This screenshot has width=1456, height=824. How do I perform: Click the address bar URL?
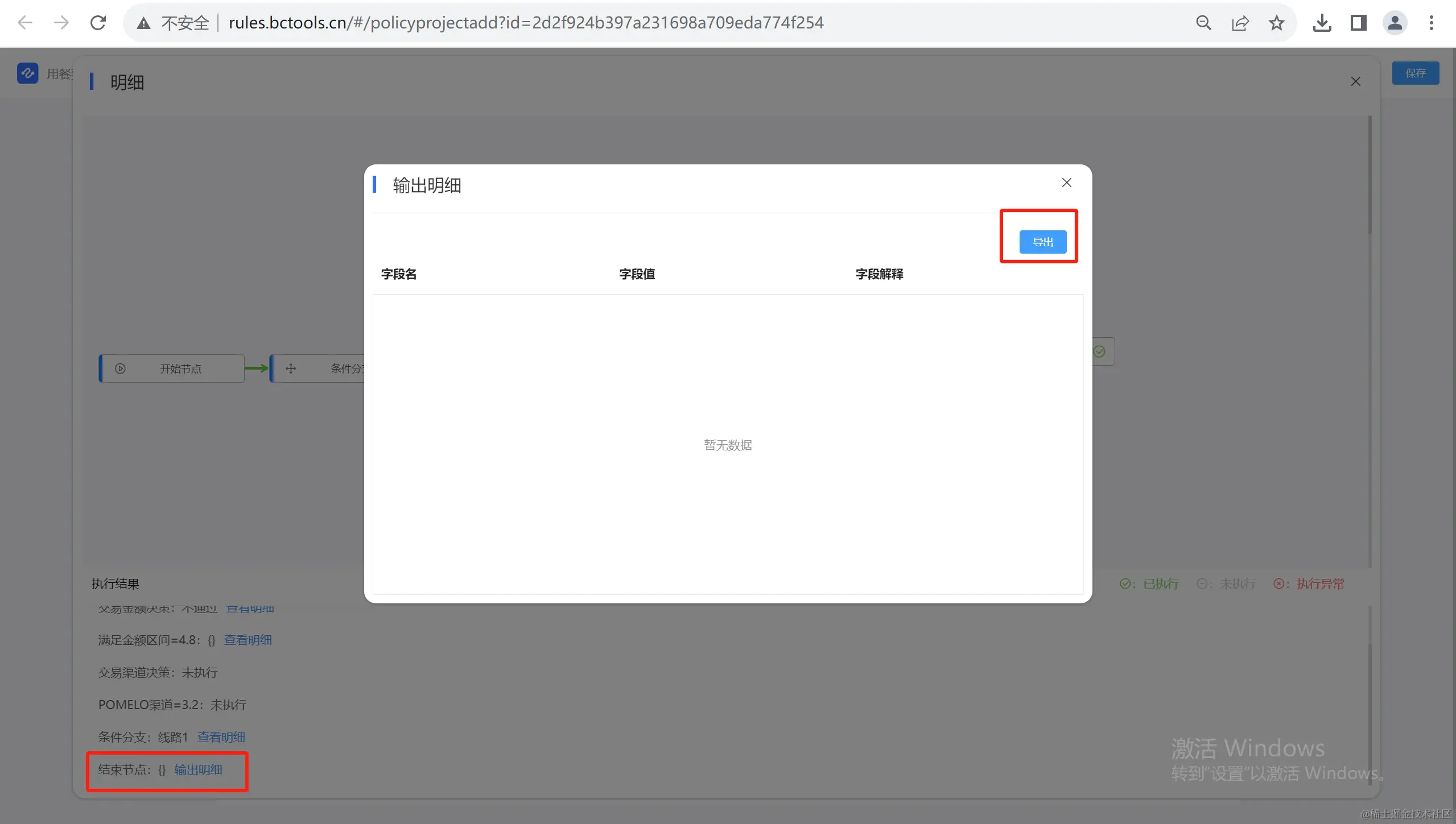click(526, 23)
